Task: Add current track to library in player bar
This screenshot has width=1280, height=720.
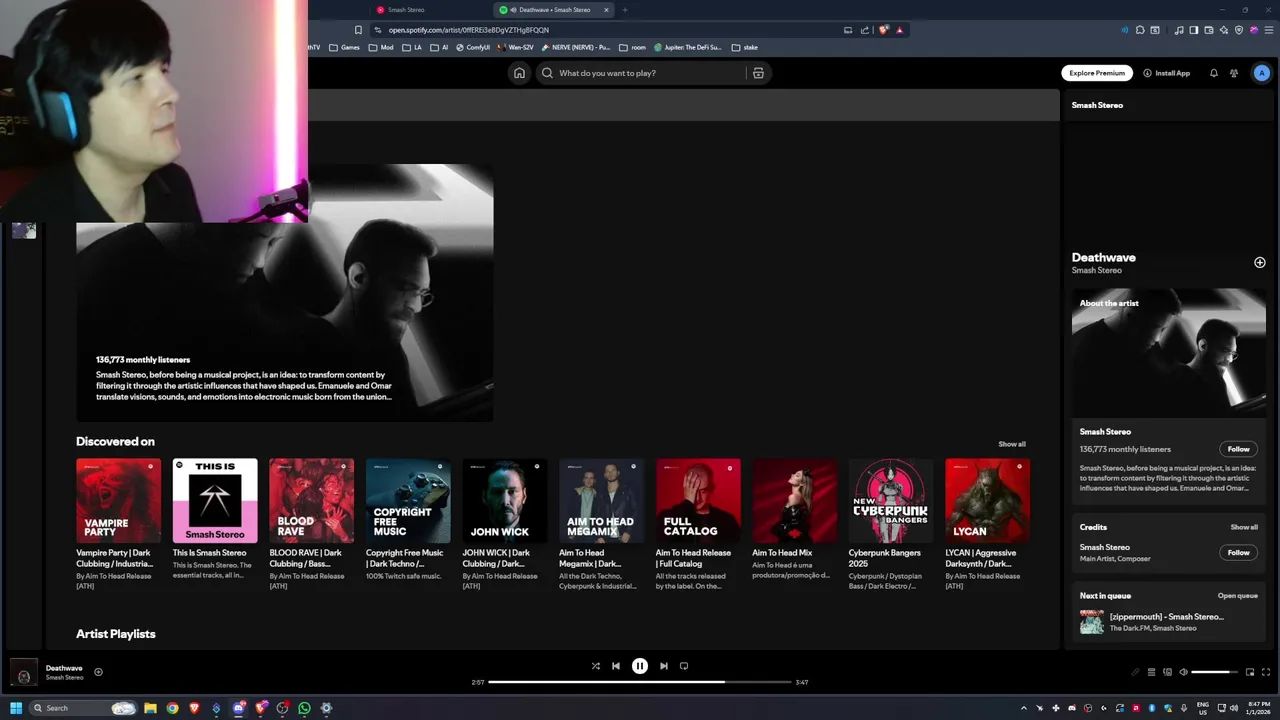Action: pyautogui.click(x=98, y=672)
